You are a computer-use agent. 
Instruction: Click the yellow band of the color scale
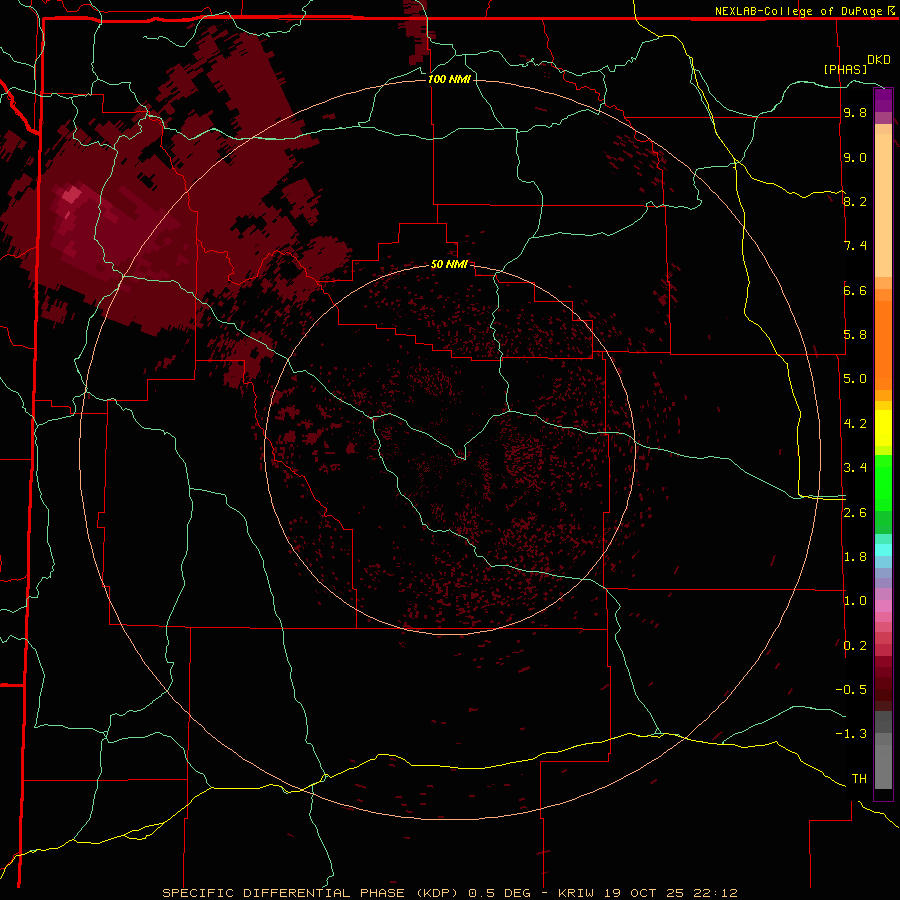883,428
